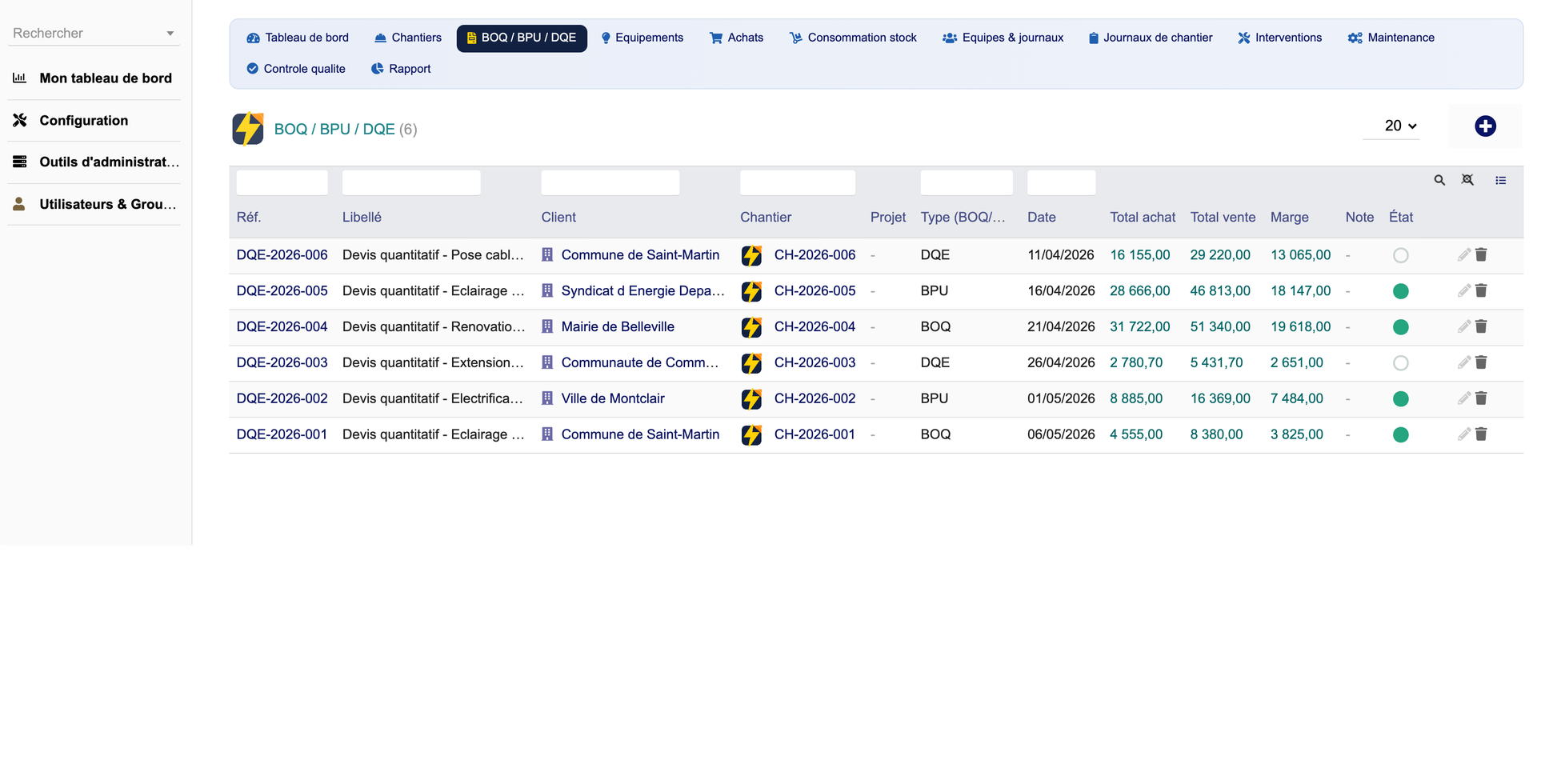This screenshot has height=784, width=1557.
Task: Delete DQE-2026-002 with trash icon
Action: (x=1481, y=398)
